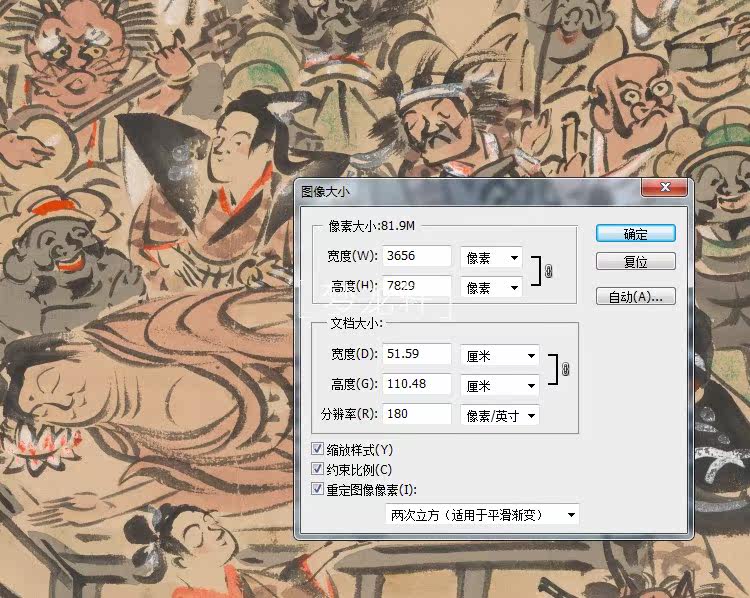Click the resolution field showing 180
750x598 pixels.
[x=417, y=414]
